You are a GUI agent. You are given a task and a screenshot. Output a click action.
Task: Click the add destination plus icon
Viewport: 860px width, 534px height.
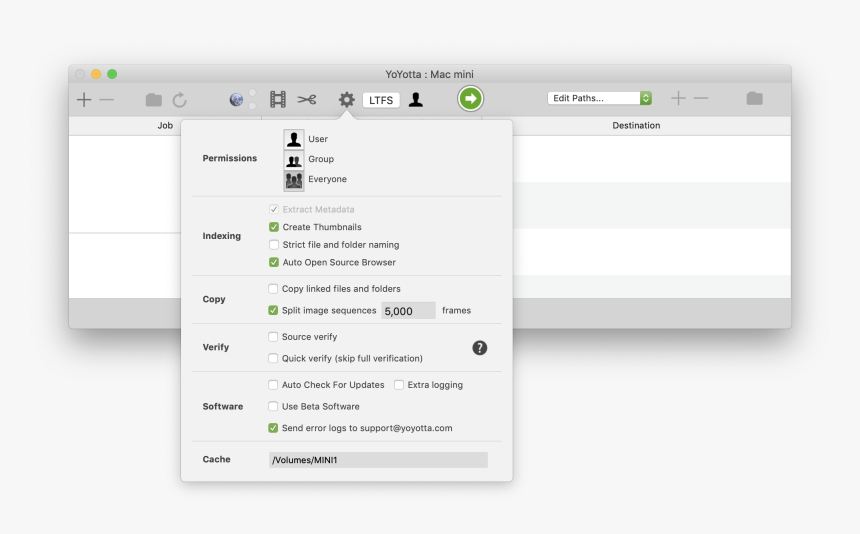click(678, 98)
